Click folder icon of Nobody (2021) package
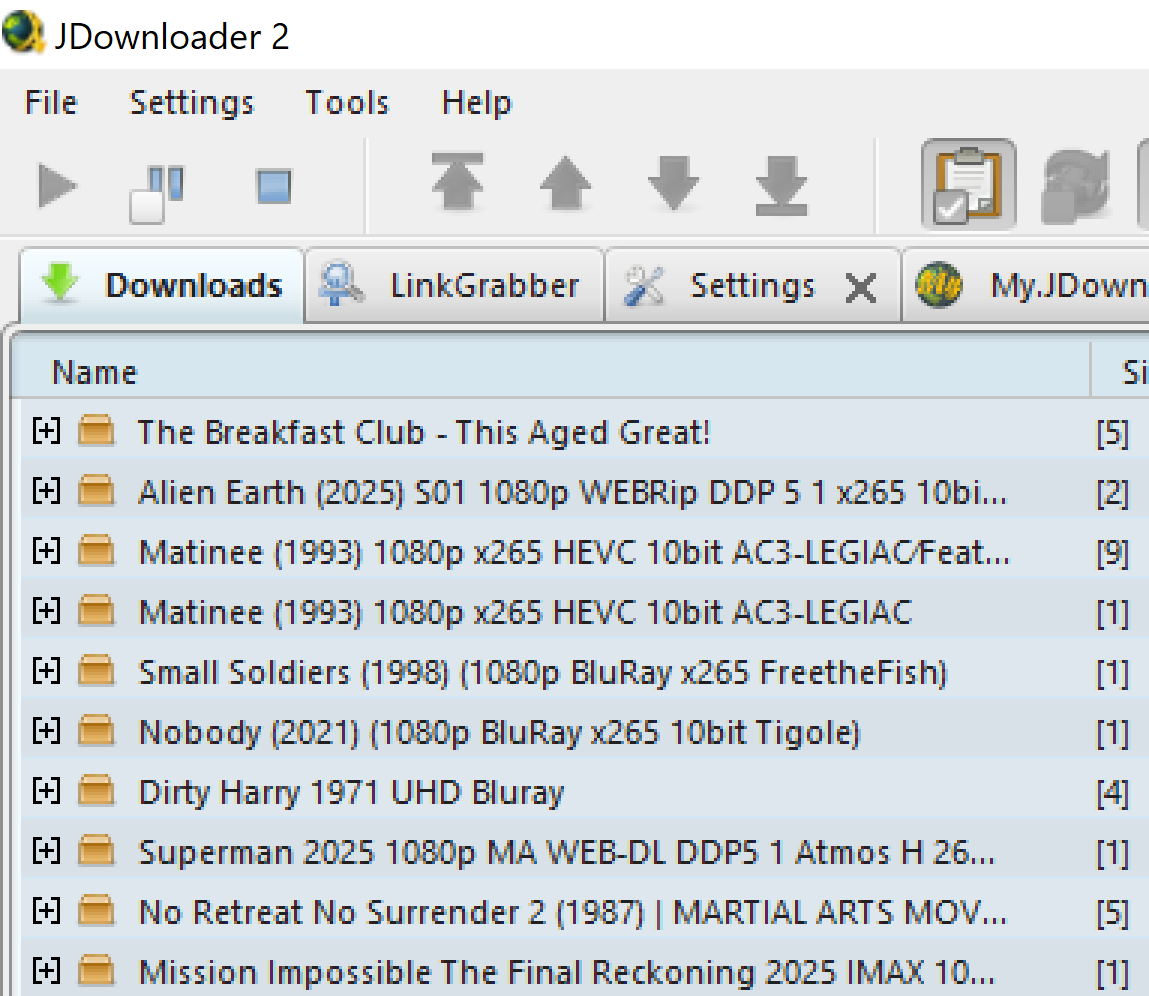Image resolution: width=1149 pixels, height=996 pixels. click(x=96, y=731)
